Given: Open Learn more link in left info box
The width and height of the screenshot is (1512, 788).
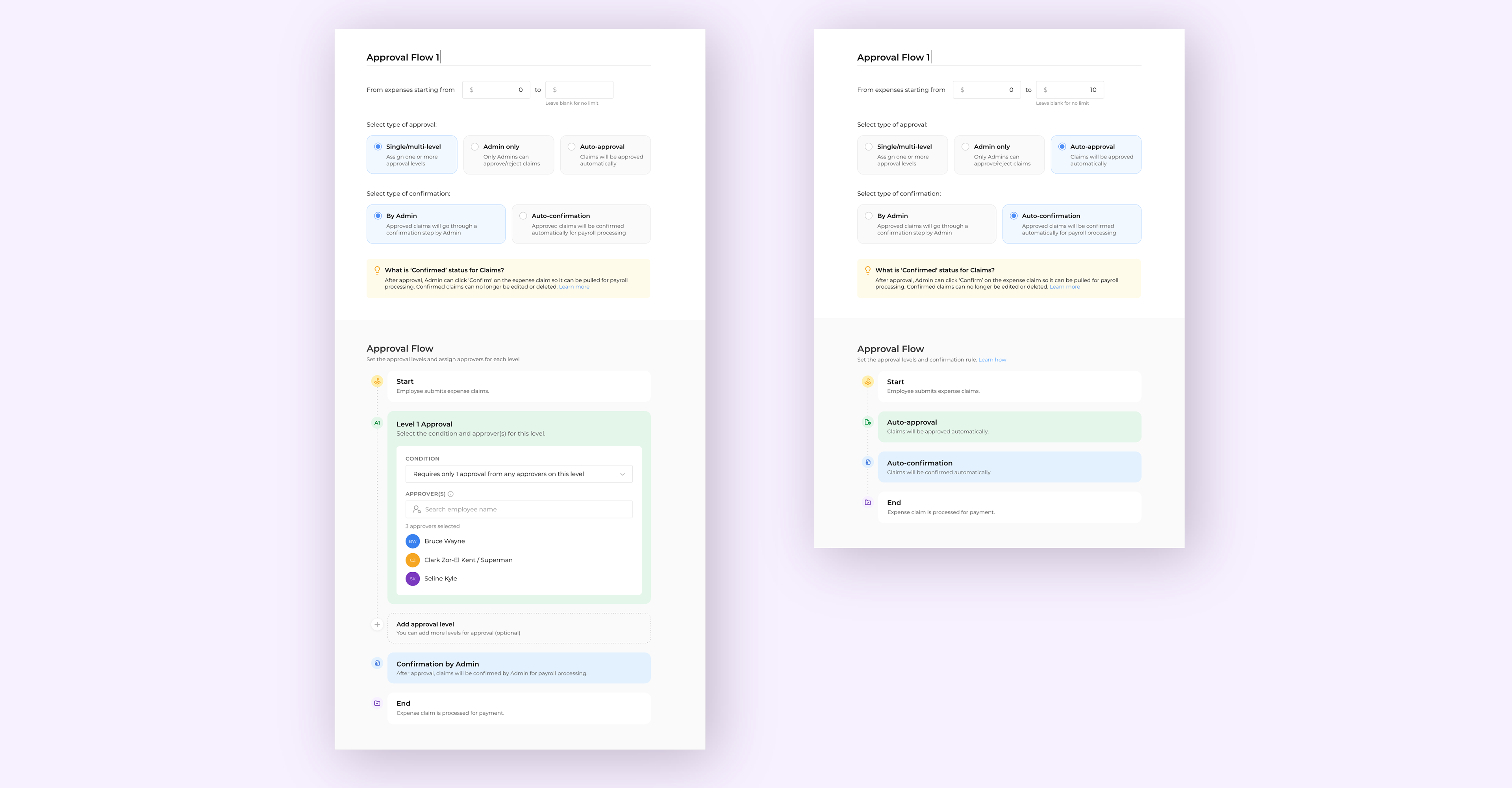Looking at the screenshot, I should [573, 287].
